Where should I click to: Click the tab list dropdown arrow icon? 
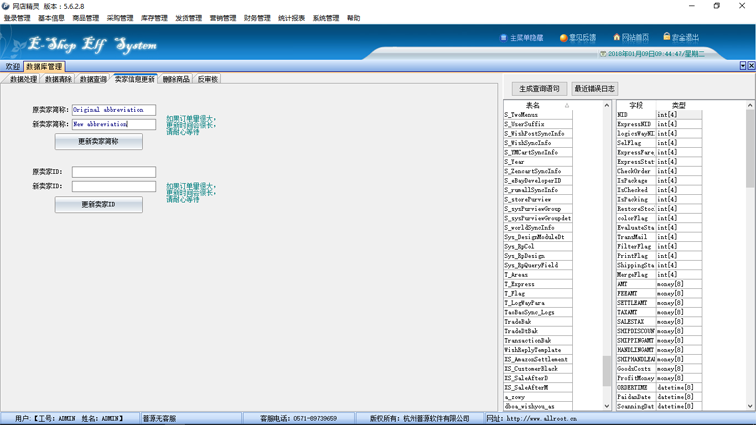click(742, 66)
